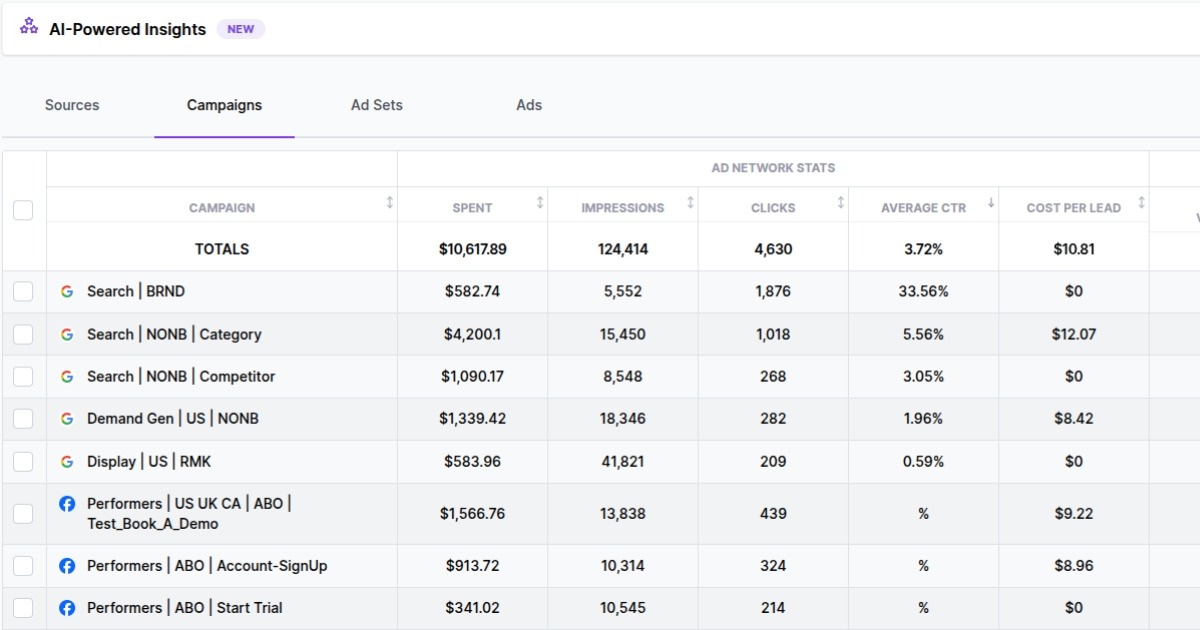The width and height of the screenshot is (1200, 630).
Task: Open the Search | NONB | Category campaign
Action: [x=174, y=335]
